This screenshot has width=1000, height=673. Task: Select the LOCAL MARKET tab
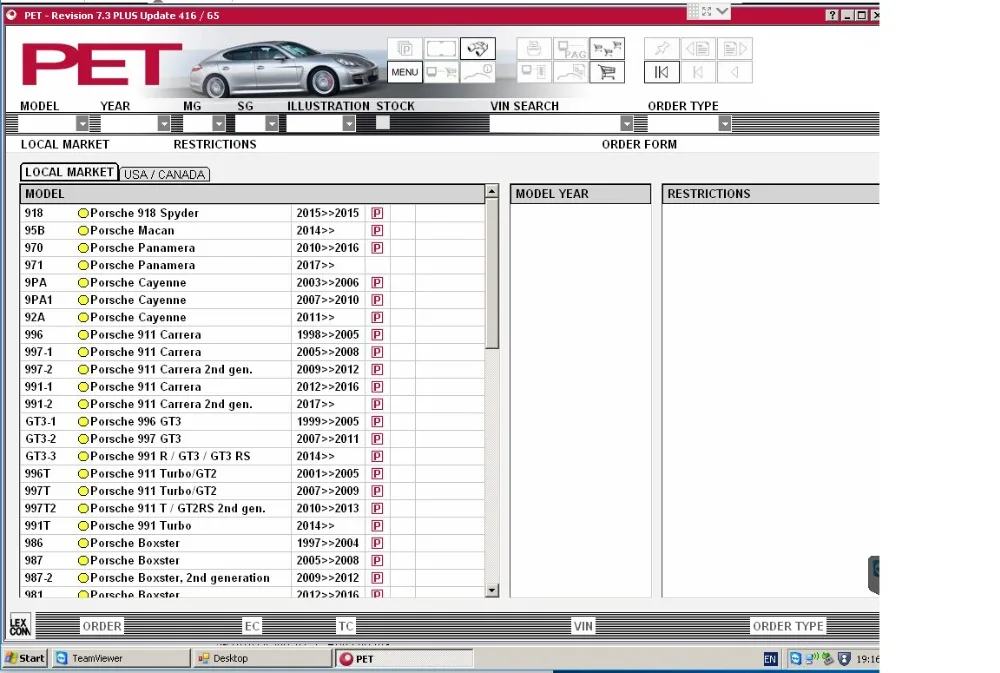pos(69,172)
